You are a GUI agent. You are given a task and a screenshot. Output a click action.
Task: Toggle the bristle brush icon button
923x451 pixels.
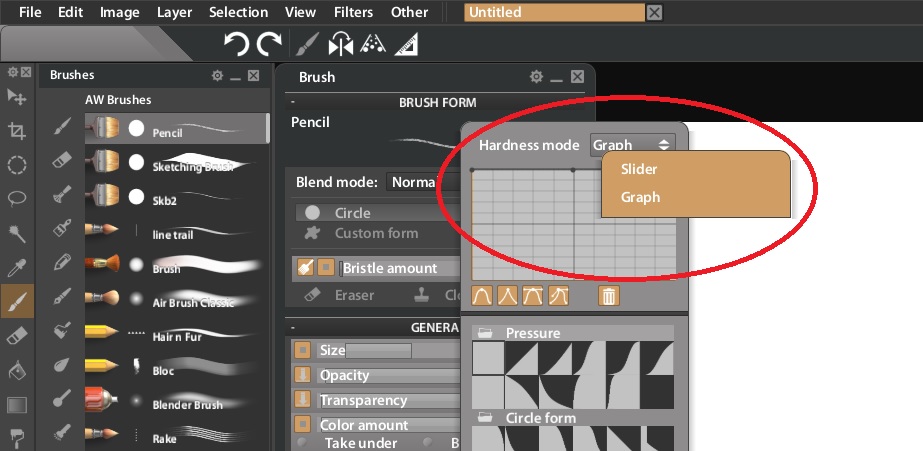coord(305,268)
